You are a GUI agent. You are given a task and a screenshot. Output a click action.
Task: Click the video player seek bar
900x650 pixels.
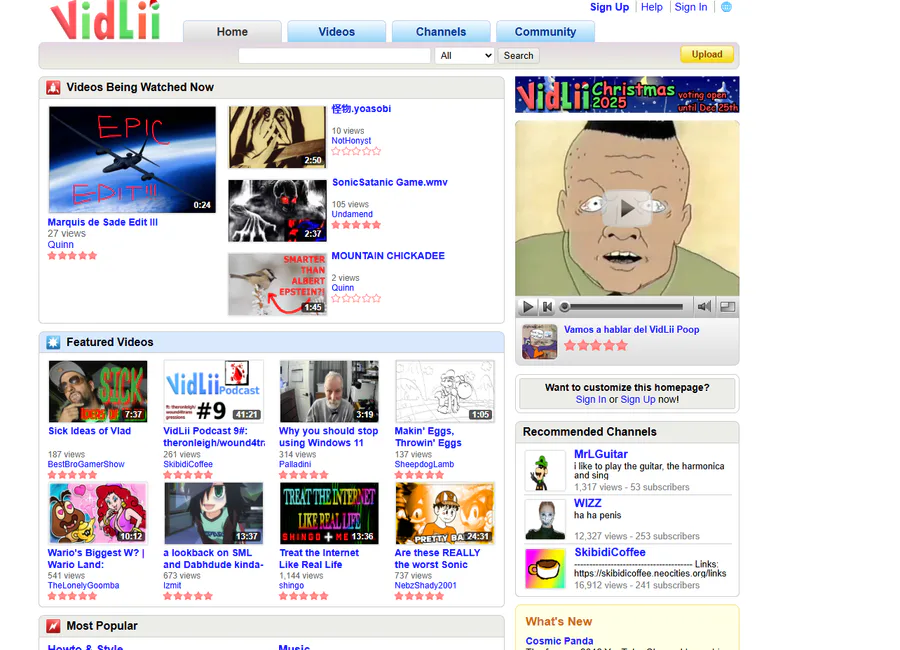(x=623, y=307)
